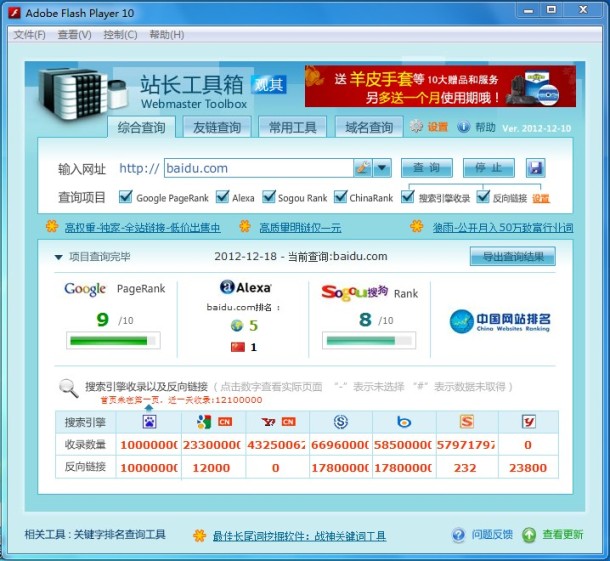
Task: Toggle the ChinaRank checkbox
Action: point(340,197)
